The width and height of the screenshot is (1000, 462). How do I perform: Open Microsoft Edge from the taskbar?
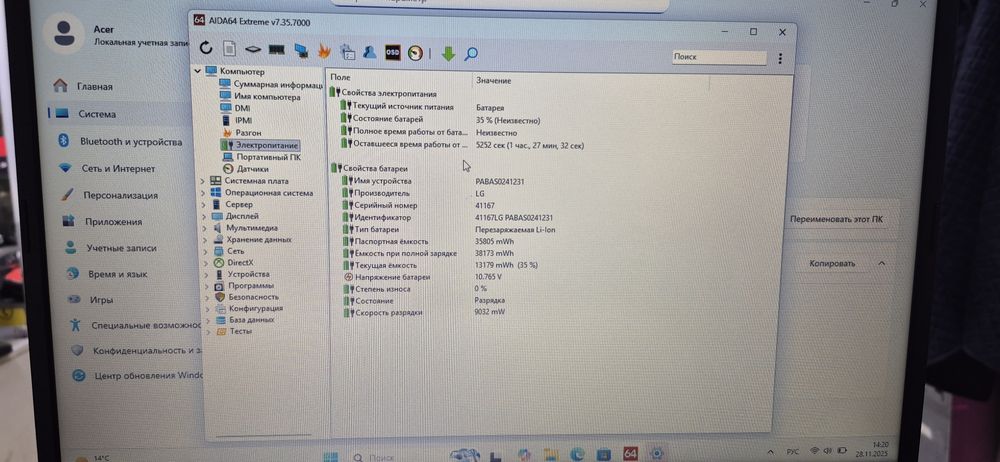(577, 454)
